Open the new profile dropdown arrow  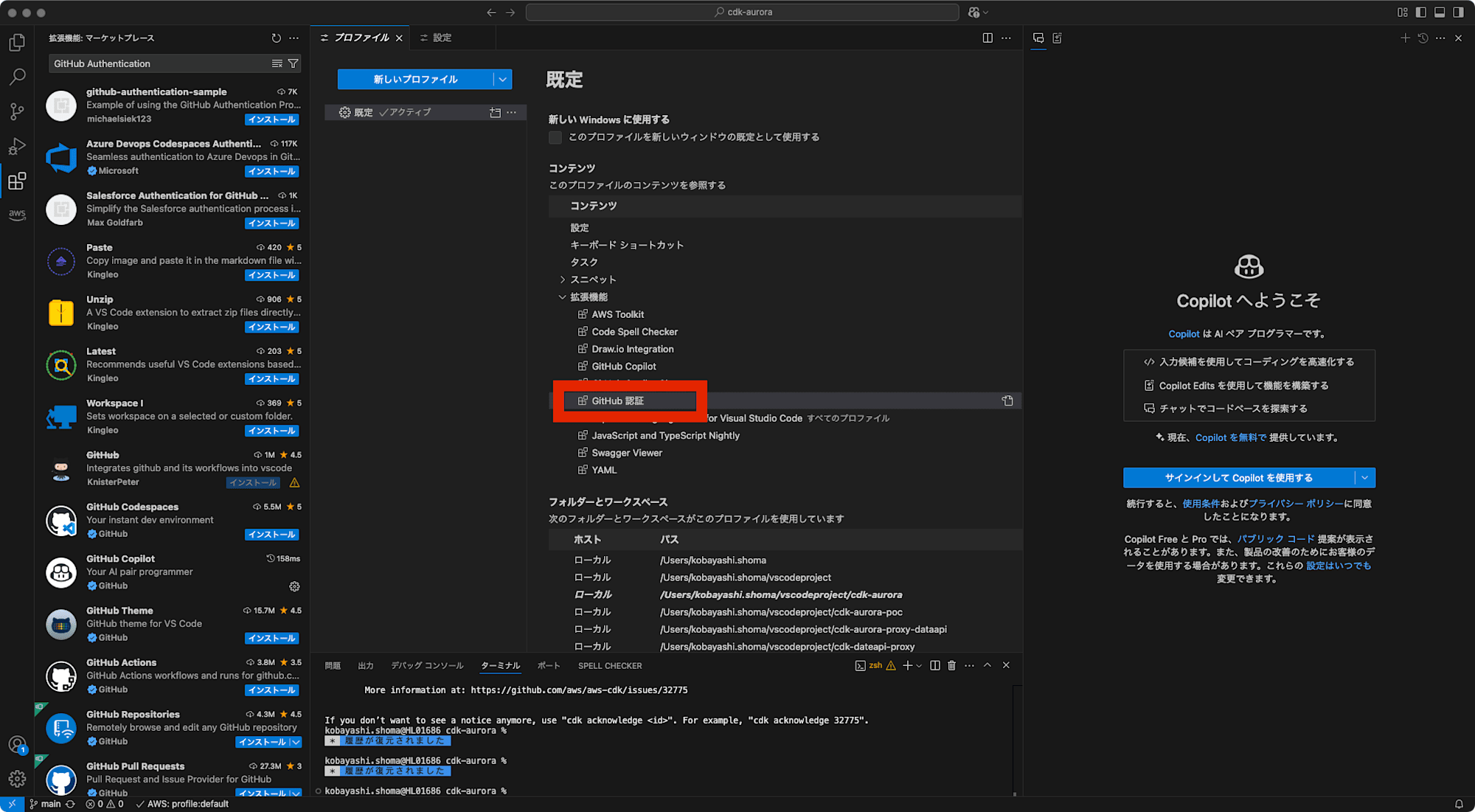(x=503, y=80)
